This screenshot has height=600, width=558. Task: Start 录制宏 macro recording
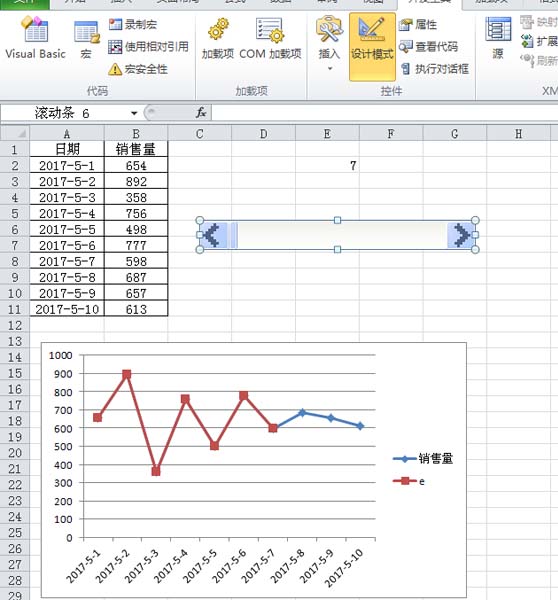tap(133, 25)
